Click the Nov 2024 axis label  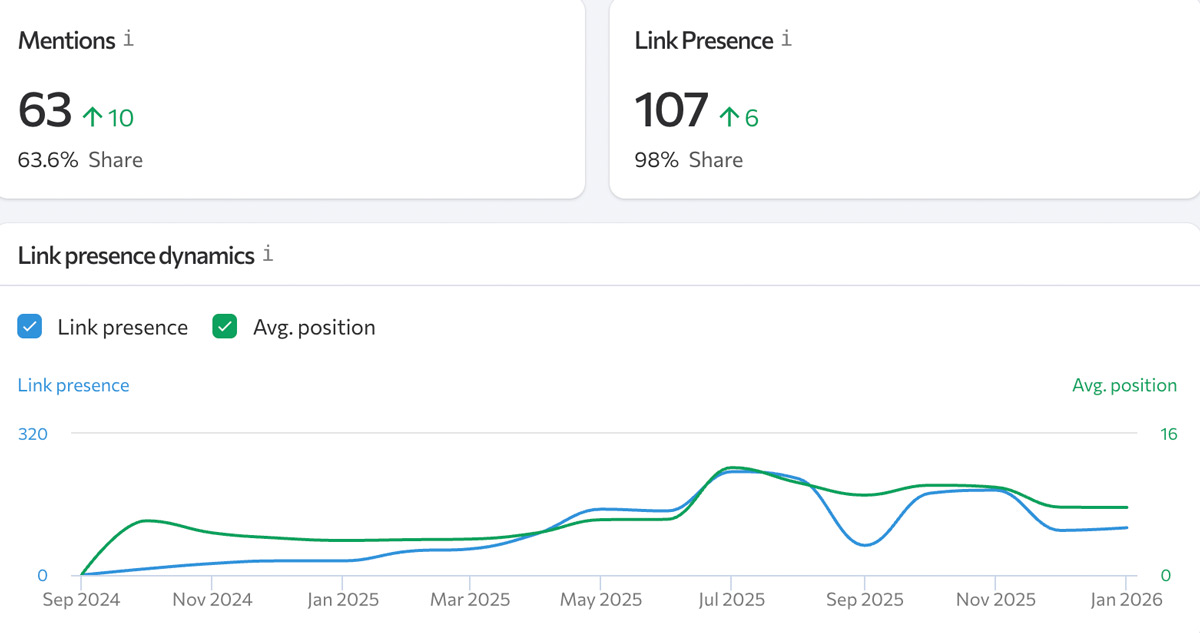point(211,600)
